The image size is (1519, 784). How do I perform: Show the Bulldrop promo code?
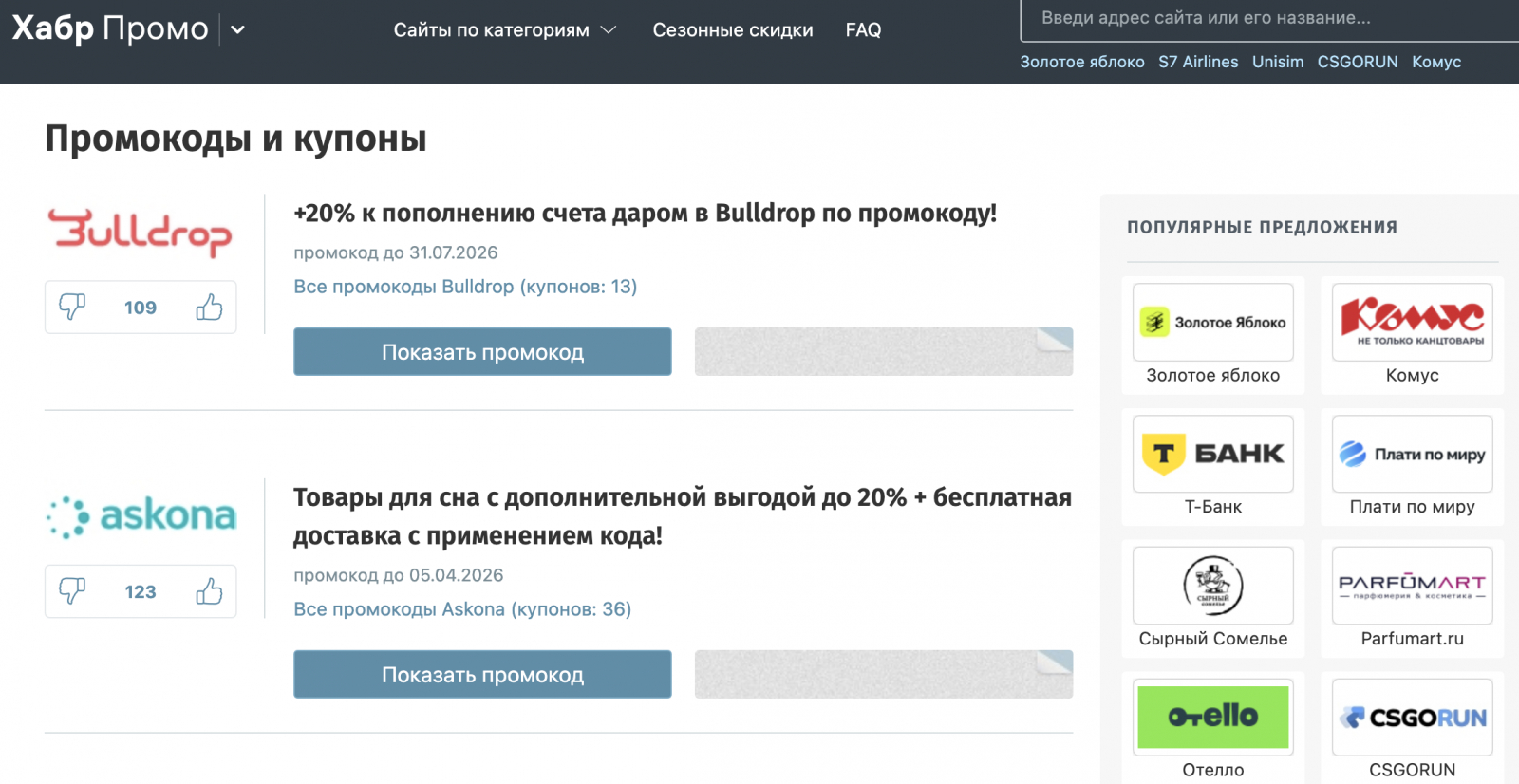(482, 352)
